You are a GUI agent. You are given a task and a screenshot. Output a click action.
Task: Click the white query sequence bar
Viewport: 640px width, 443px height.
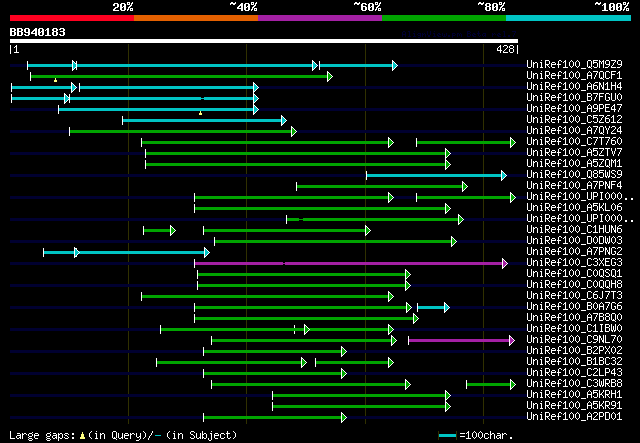click(264, 41)
